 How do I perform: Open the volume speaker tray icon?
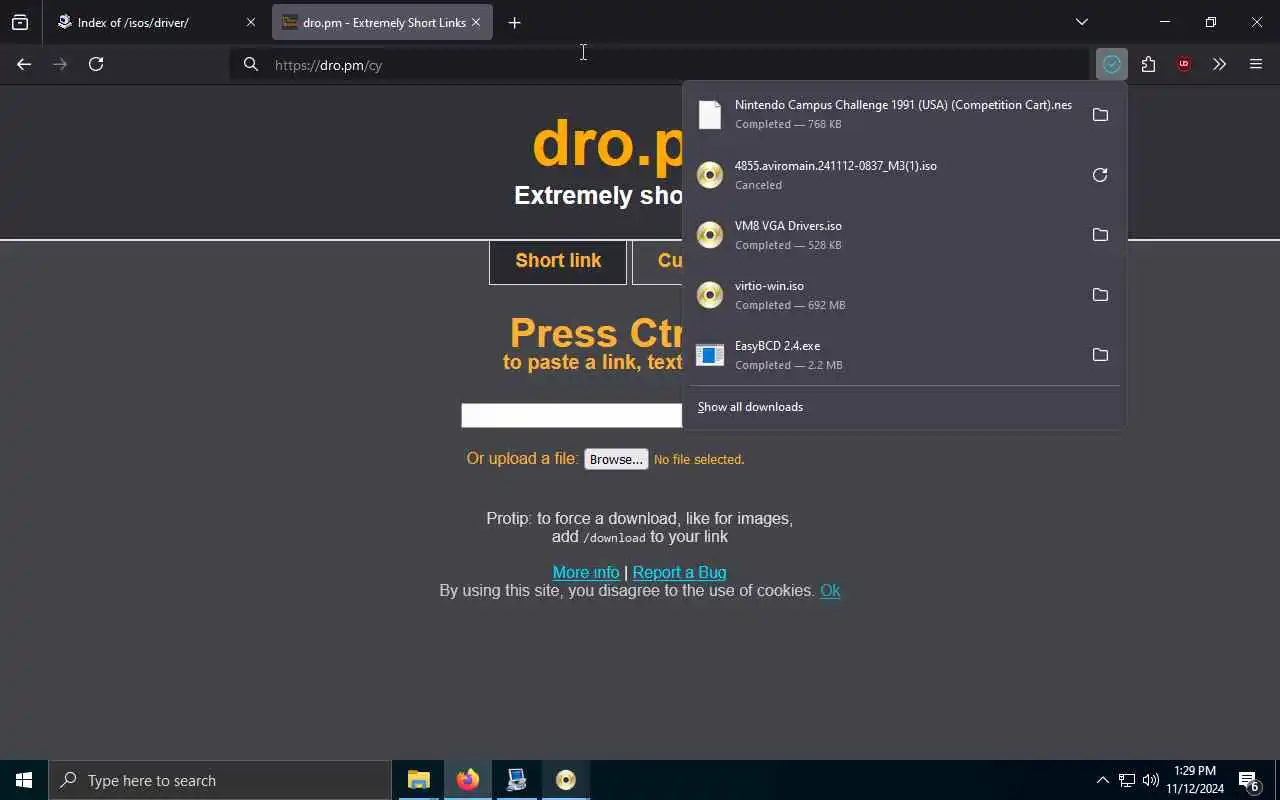click(x=1151, y=780)
